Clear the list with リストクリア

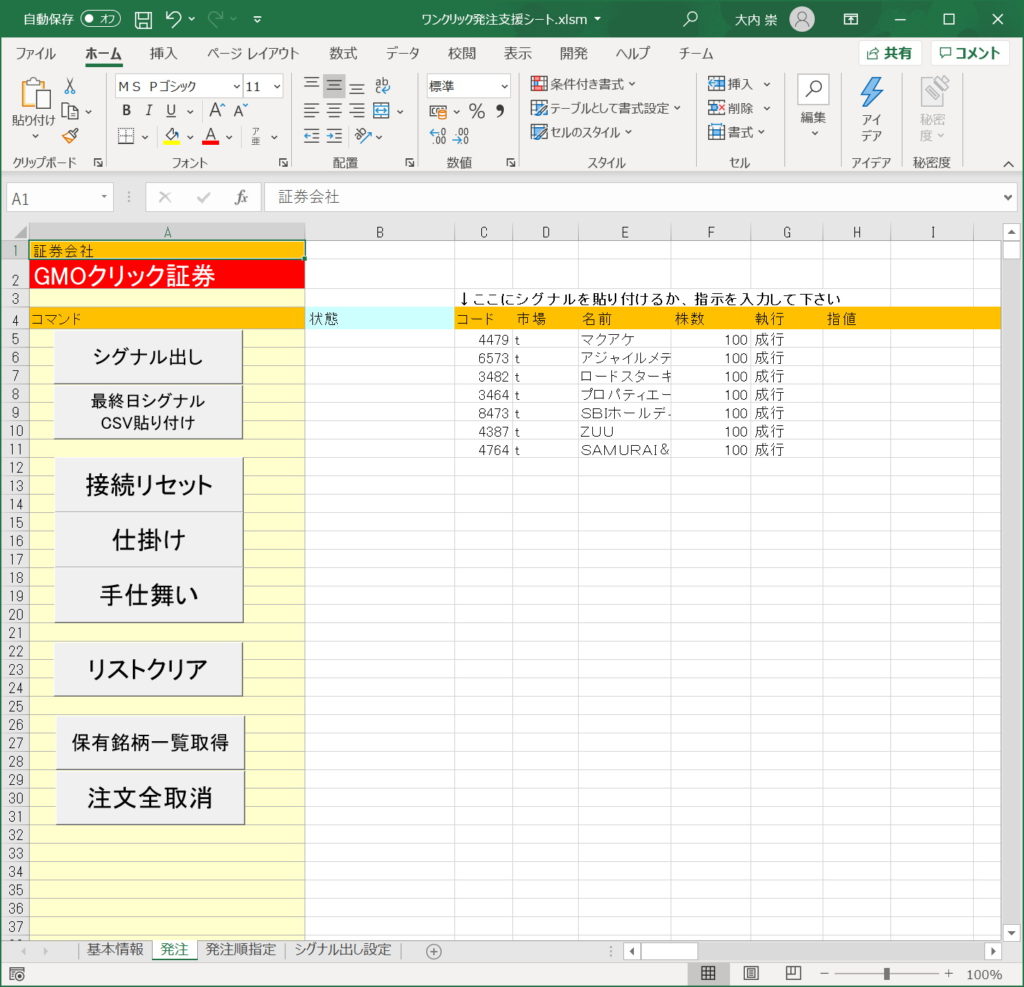148,669
